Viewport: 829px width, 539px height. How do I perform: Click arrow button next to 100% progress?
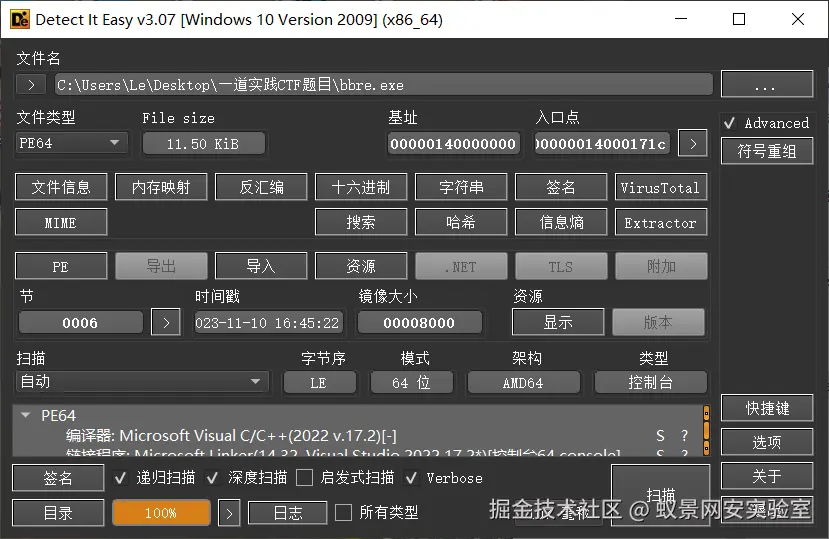[x=229, y=513]
